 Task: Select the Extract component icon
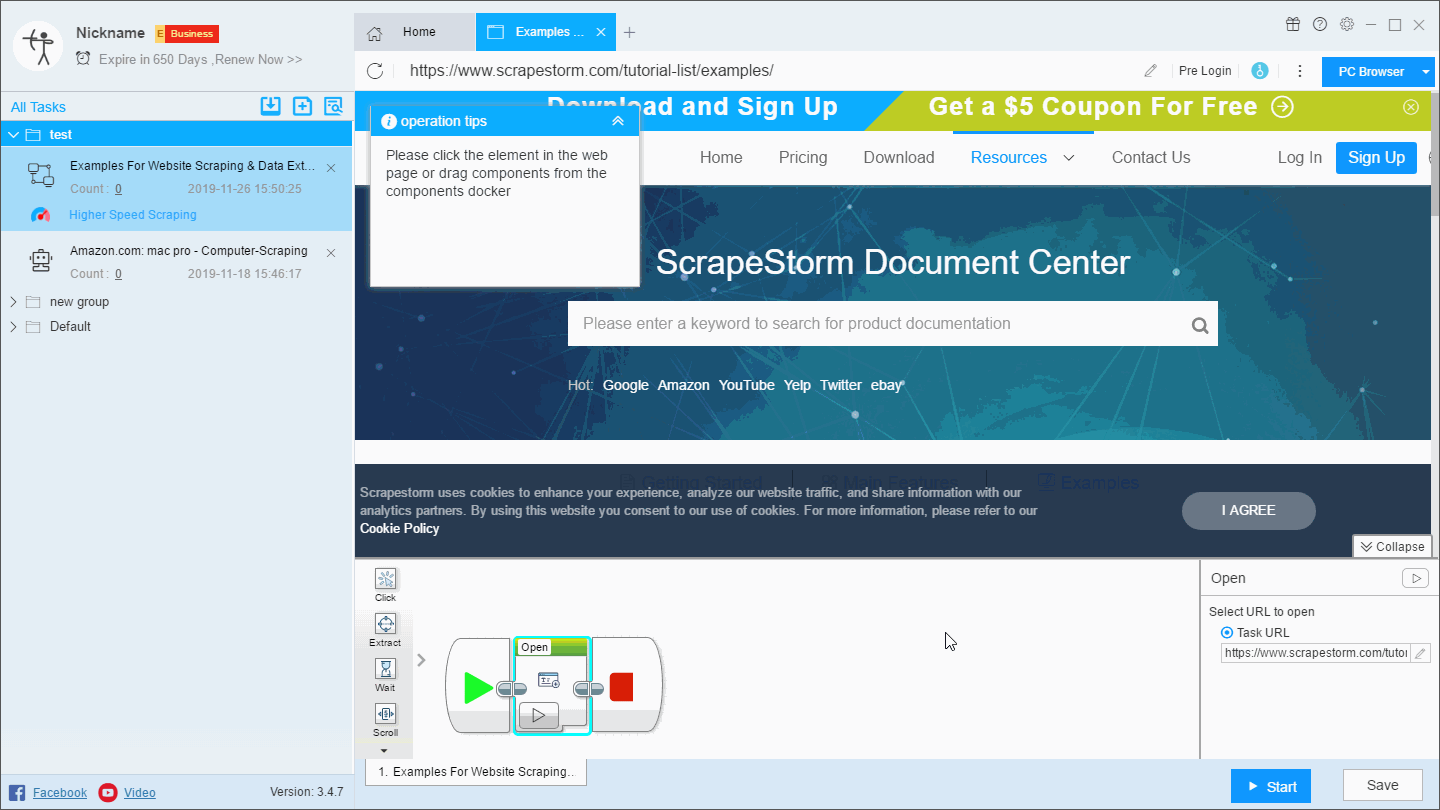[385, 625]
